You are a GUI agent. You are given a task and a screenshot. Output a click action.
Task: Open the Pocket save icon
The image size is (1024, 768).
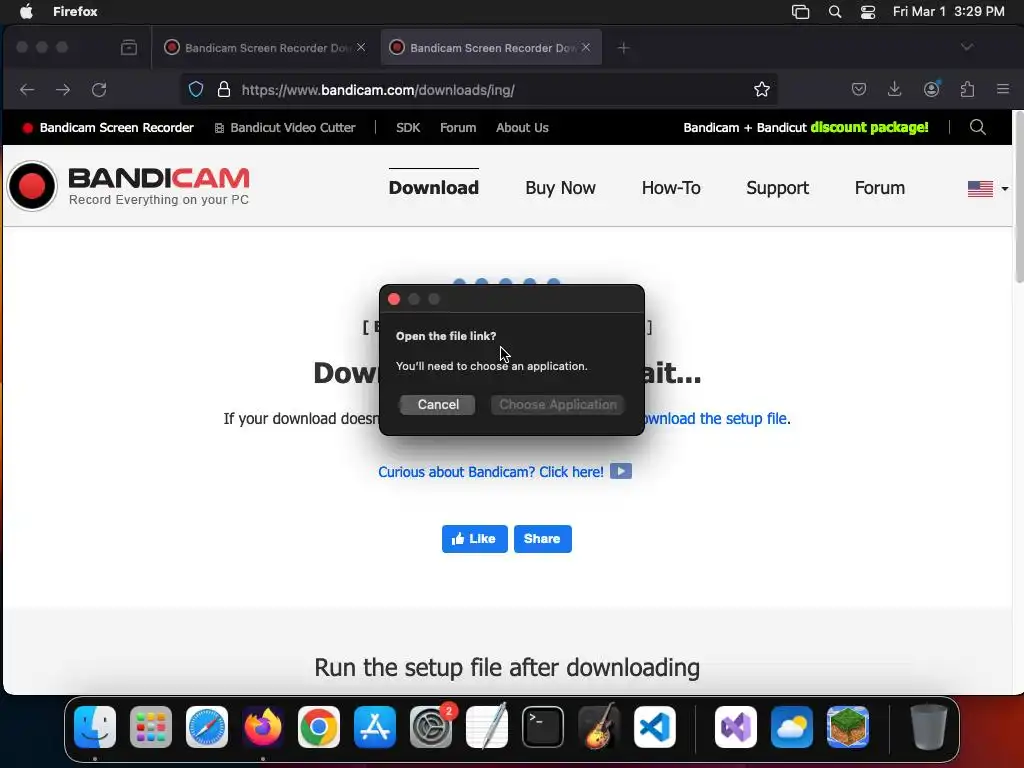[x=859, y=89]
